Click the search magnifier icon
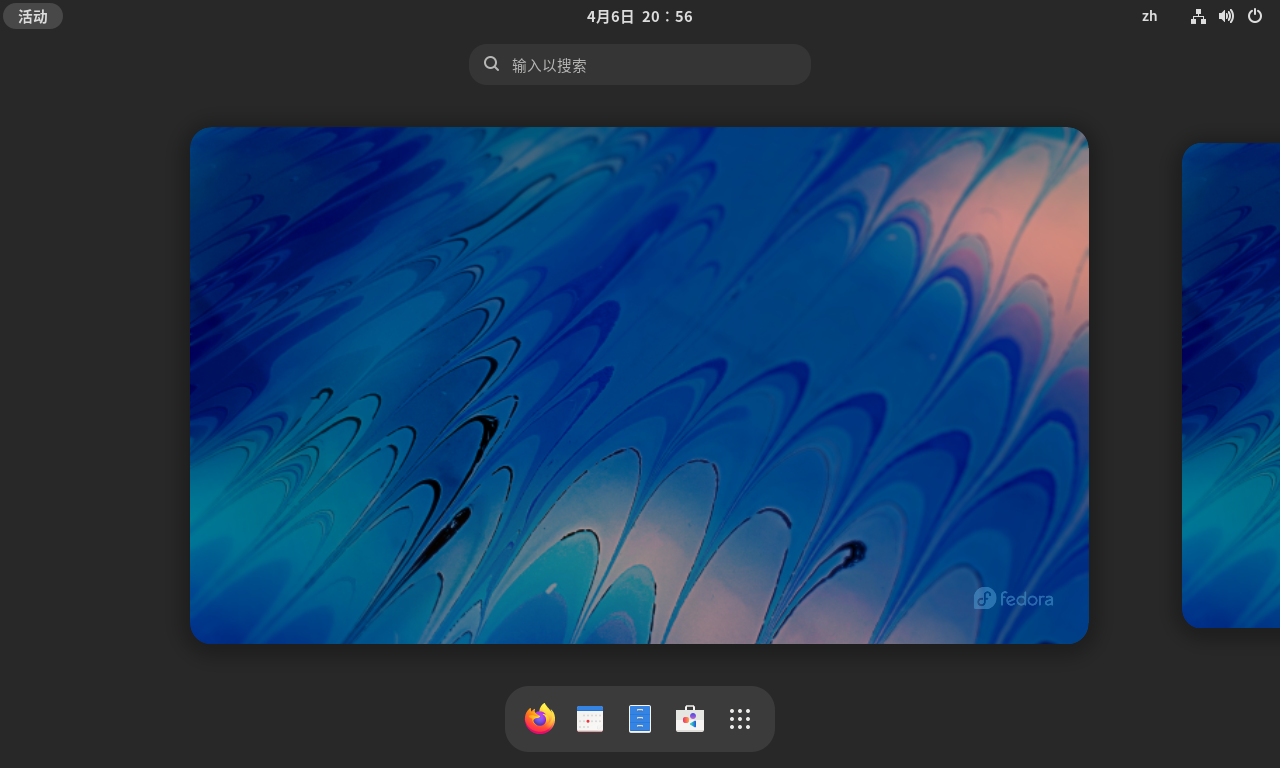Screen dimensions: 1280x768 click(x=491, y=64)
